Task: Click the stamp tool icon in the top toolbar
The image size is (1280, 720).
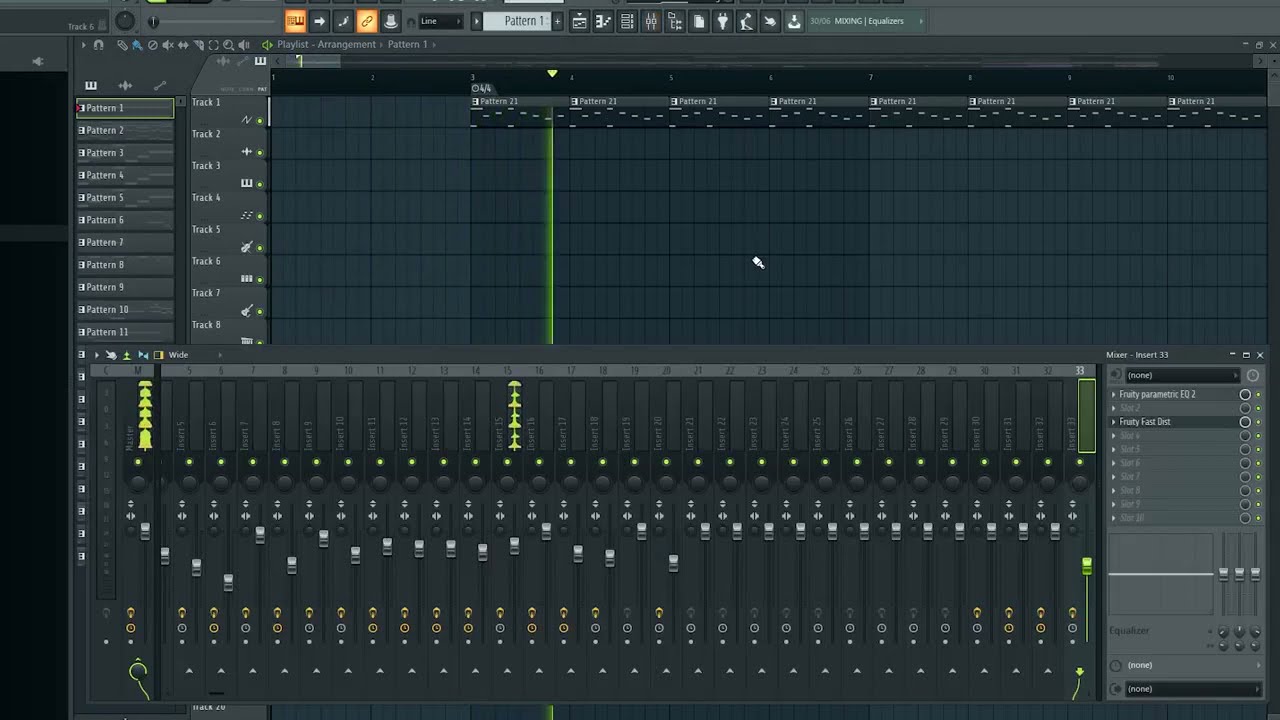Action: (x=391, y=21)
